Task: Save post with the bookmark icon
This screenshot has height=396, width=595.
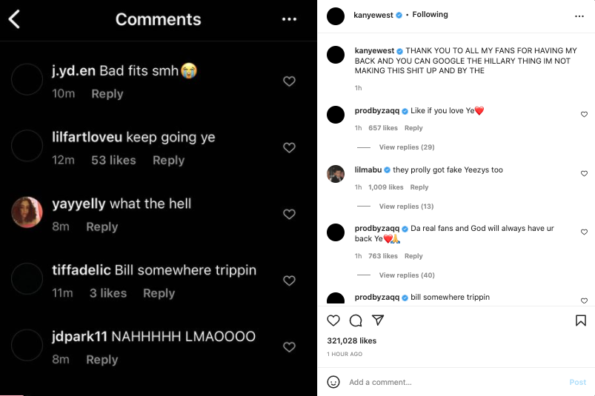Action: pos(581,321)
